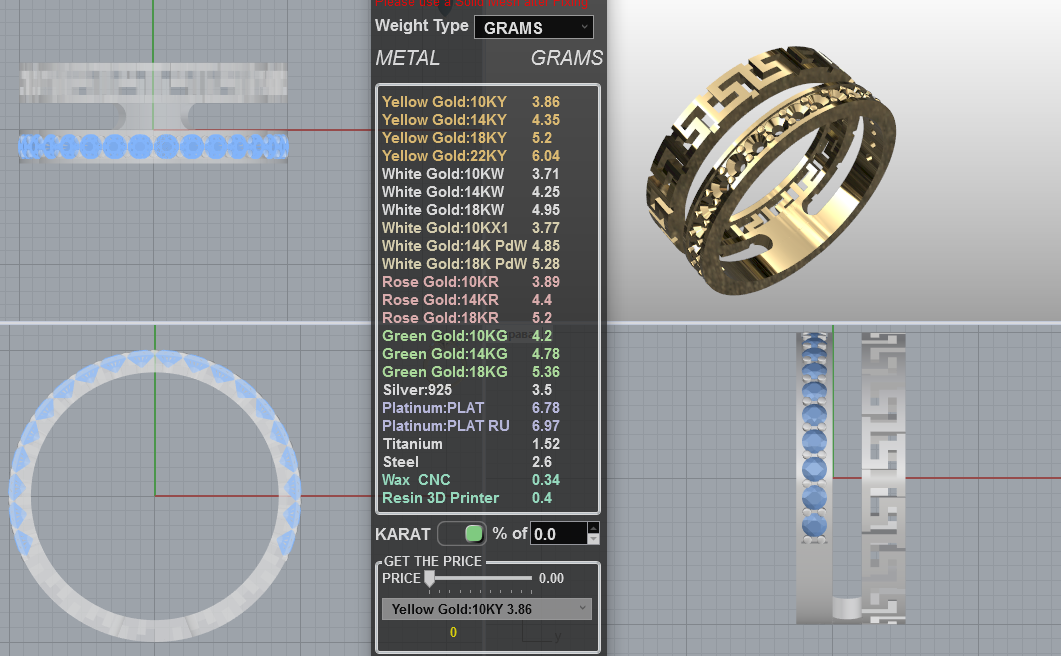Click the PRICE slider handle
The image size is (1061, 656).
(x=429, y=578)
